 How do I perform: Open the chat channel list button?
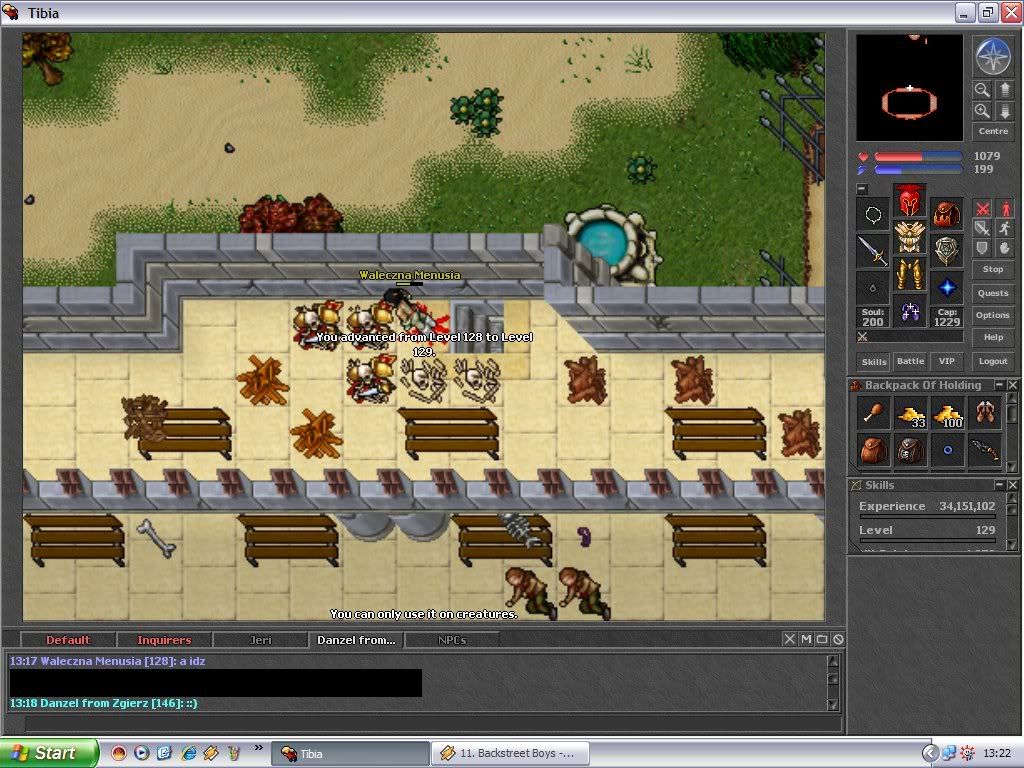(822, 639)
